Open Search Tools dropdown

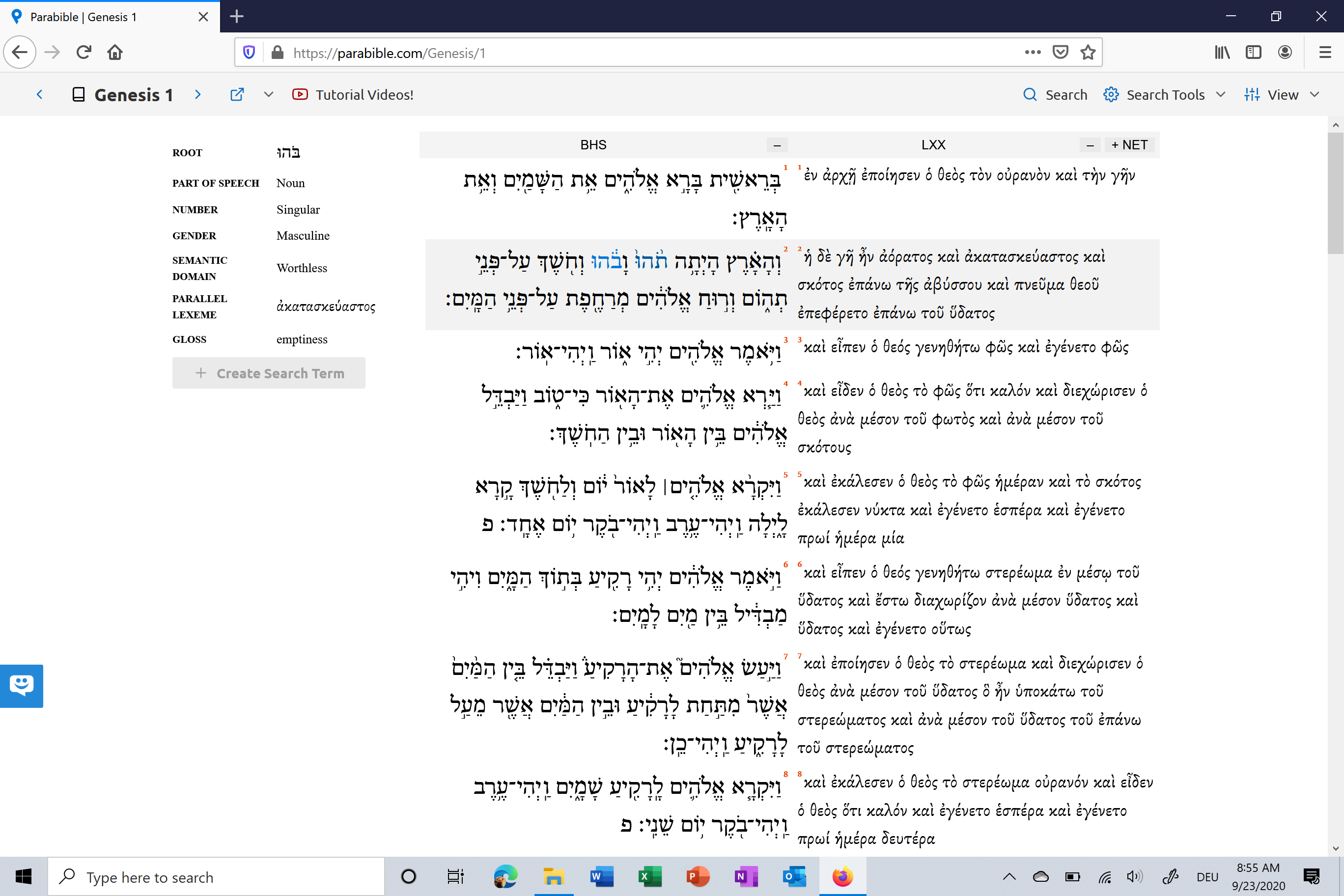tap(1164, 94)
